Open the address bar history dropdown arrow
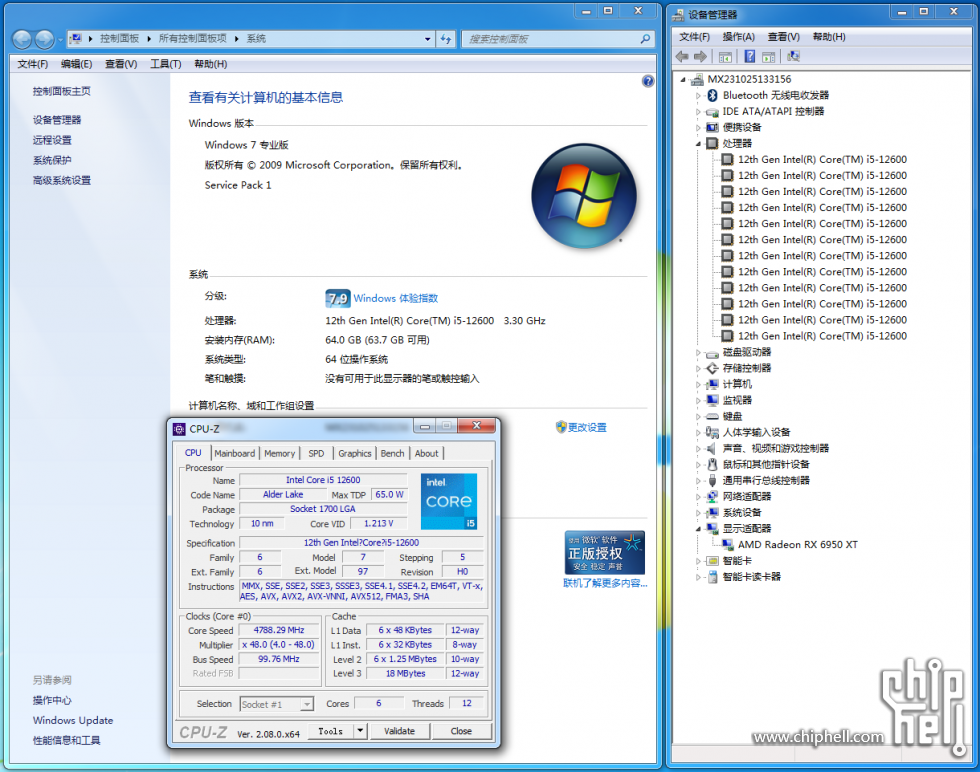This screenshot has height=772, width=980. click(x=428, y=39)
